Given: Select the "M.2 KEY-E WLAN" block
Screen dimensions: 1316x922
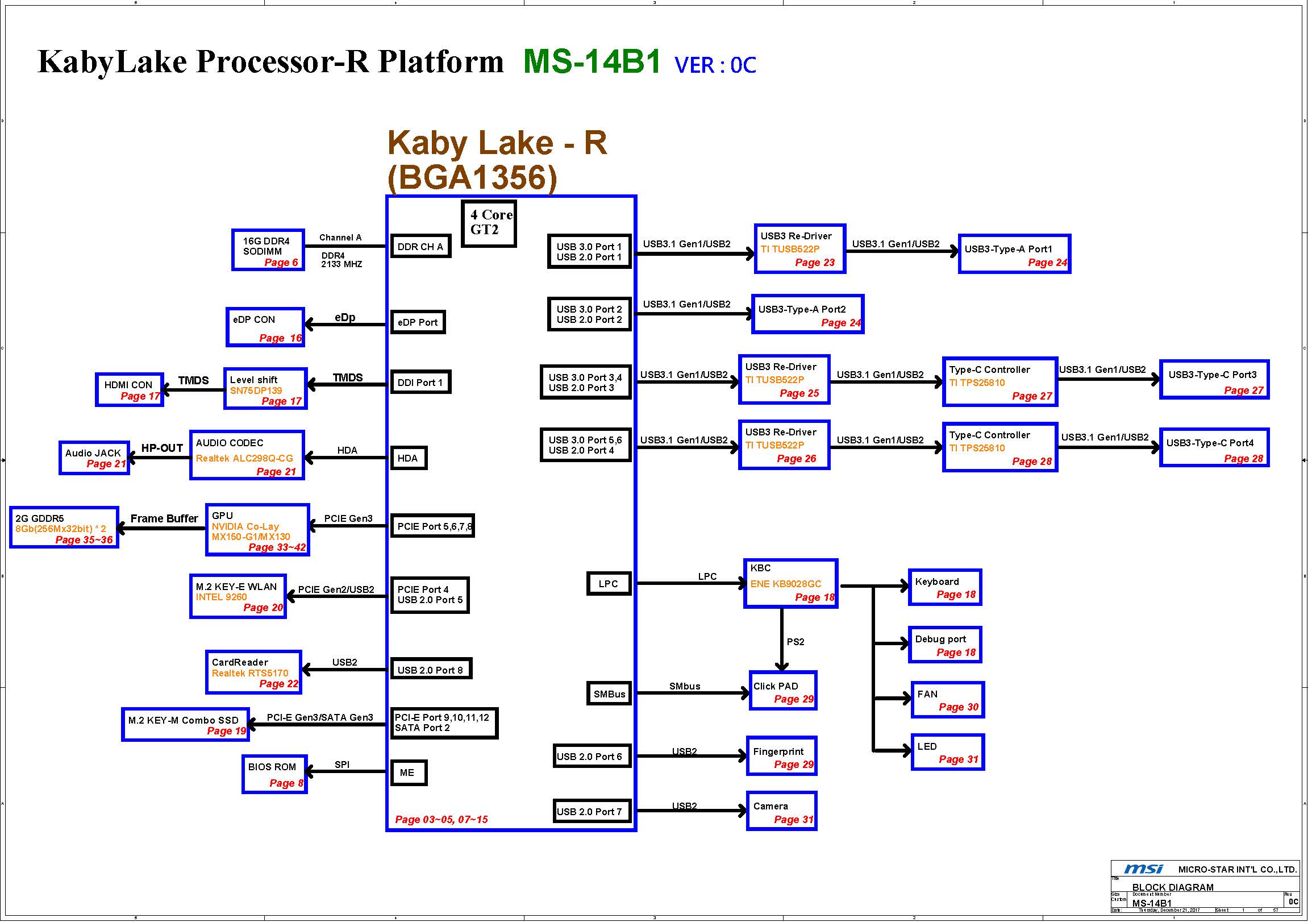Looking at the screenshot, I should pos(238,596).
